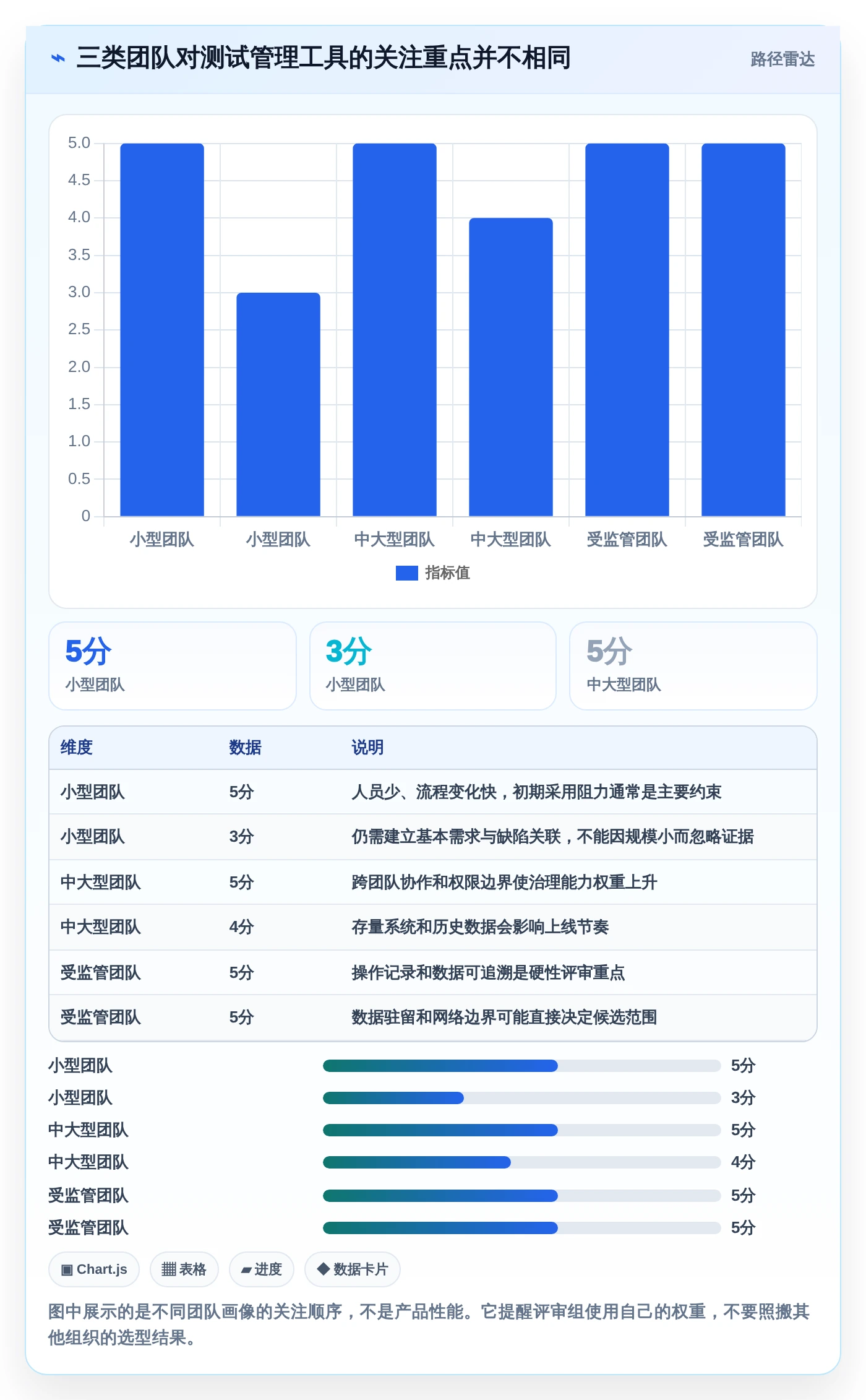Image resolution: width=866 pixels, height=1400 pixels.
Task: Click the 3分 cell in the table
Action: click(x=241, y=837)
